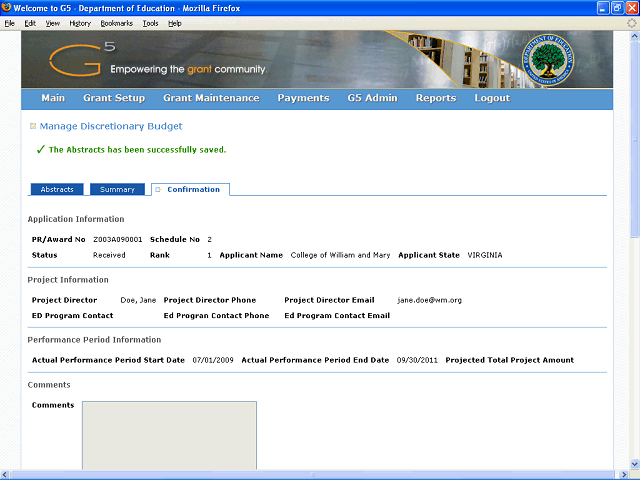Click the Manage Discretionary Budget heading
The width and height of the screenshot is (640, 480).
[111, 126]
